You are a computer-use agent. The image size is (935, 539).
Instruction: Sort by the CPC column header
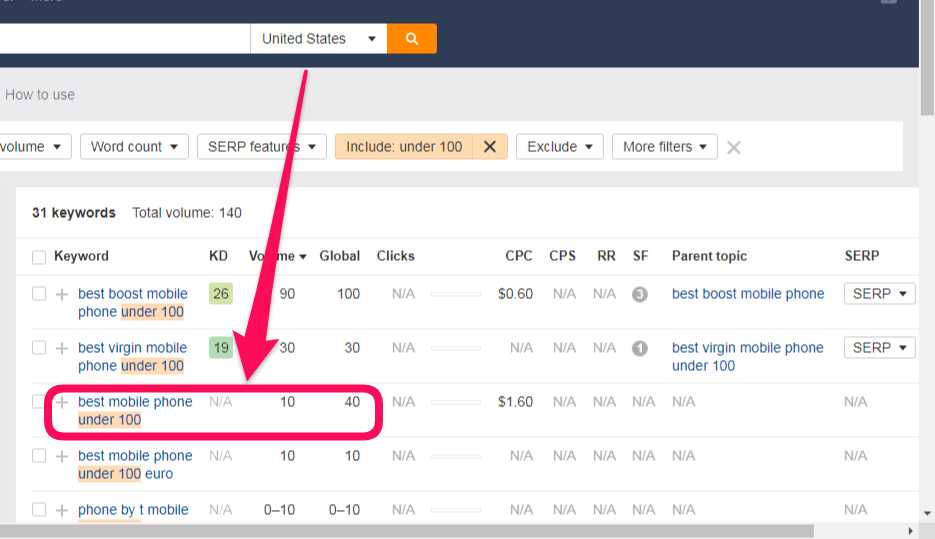[x=518, y=256]
